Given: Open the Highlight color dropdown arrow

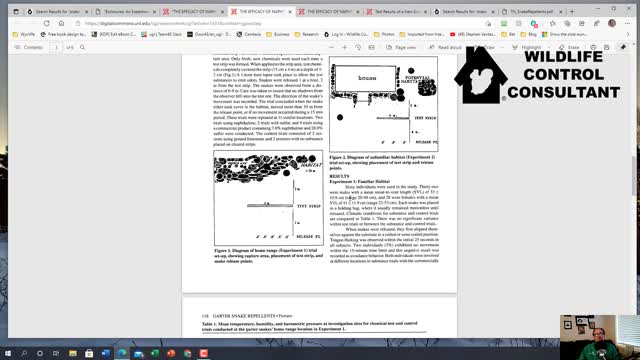Looking at the screenshot, I should tap(548, 47).
